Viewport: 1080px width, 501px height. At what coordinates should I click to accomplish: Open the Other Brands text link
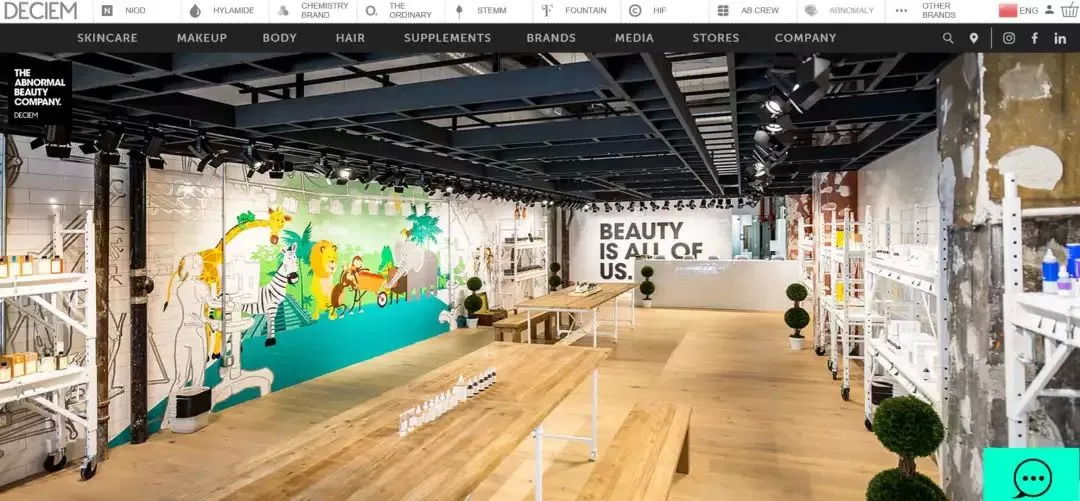click(x=939, y=10)
